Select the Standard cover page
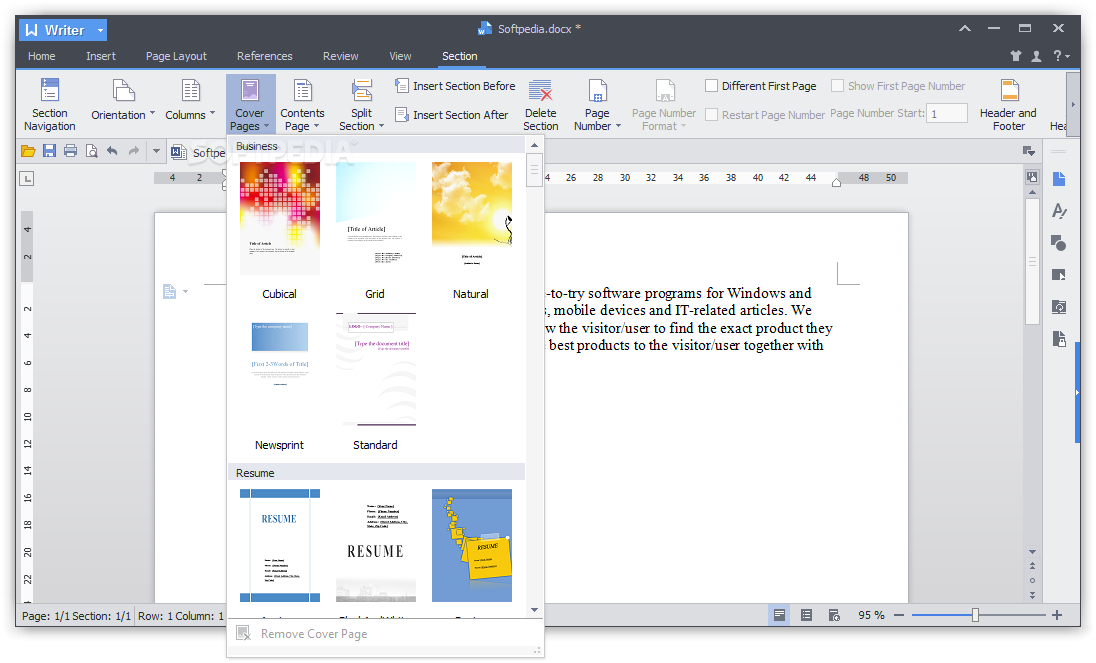The height and width of the screenshot is (663, 1096). coord(375,370)
